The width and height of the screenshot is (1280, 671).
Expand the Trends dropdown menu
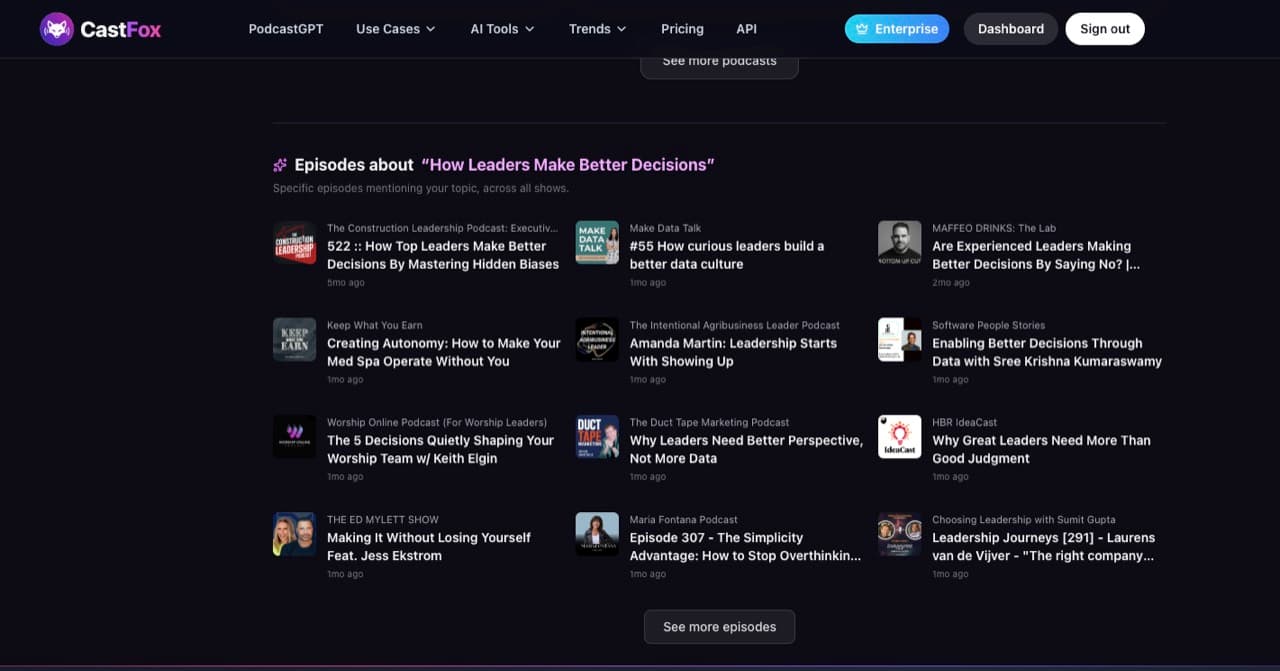coord(598,29)
